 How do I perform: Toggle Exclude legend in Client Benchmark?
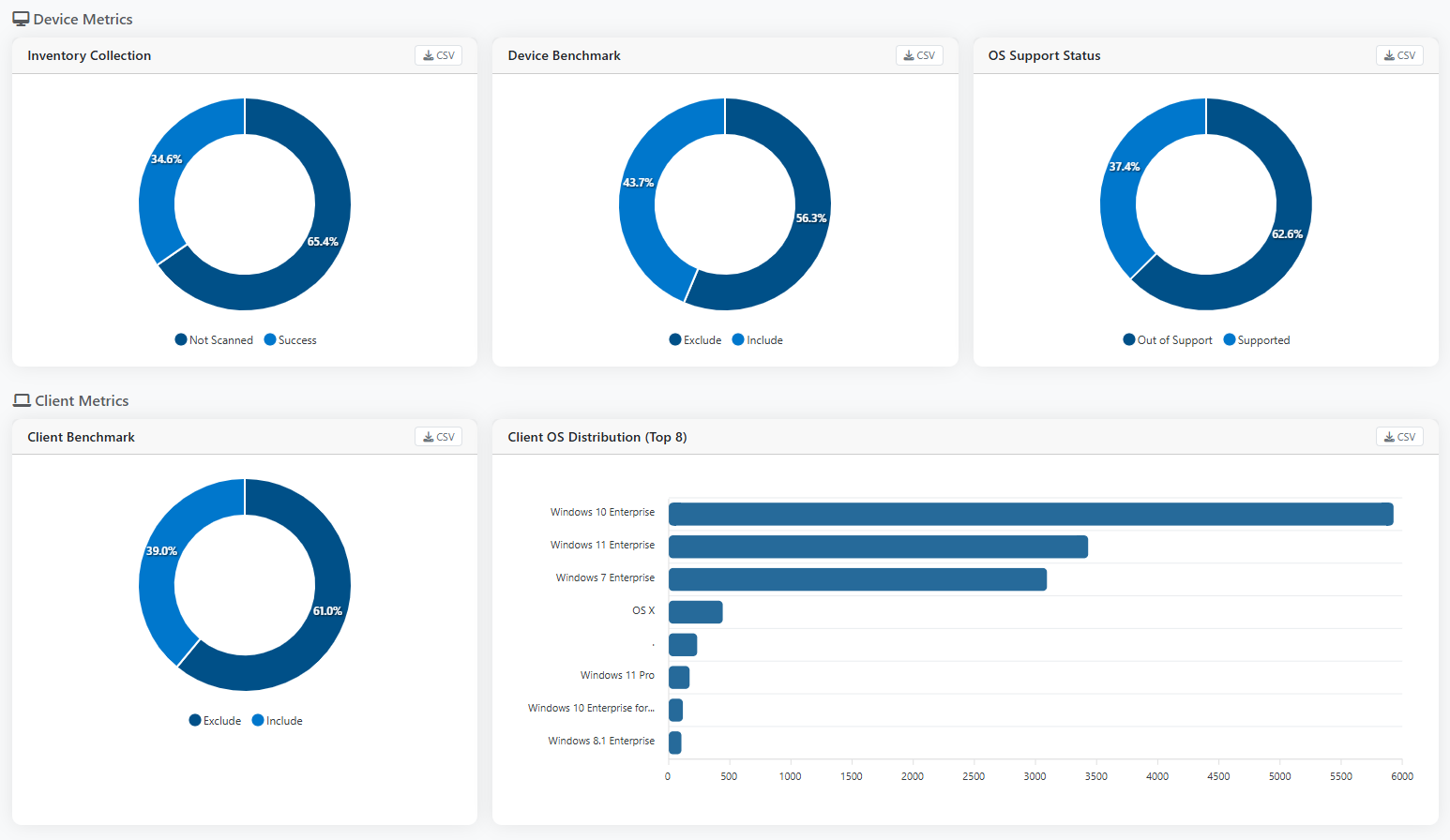tap(215, 721)
